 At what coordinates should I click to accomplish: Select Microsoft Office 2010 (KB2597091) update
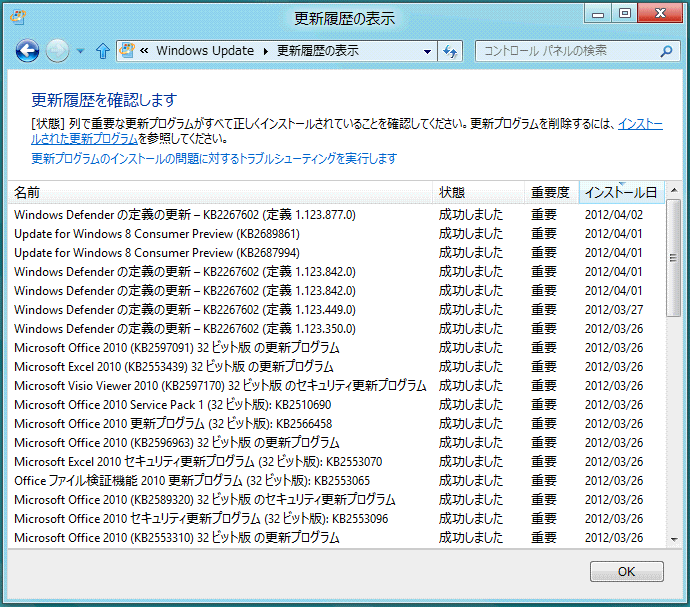(x=336, y=348)
